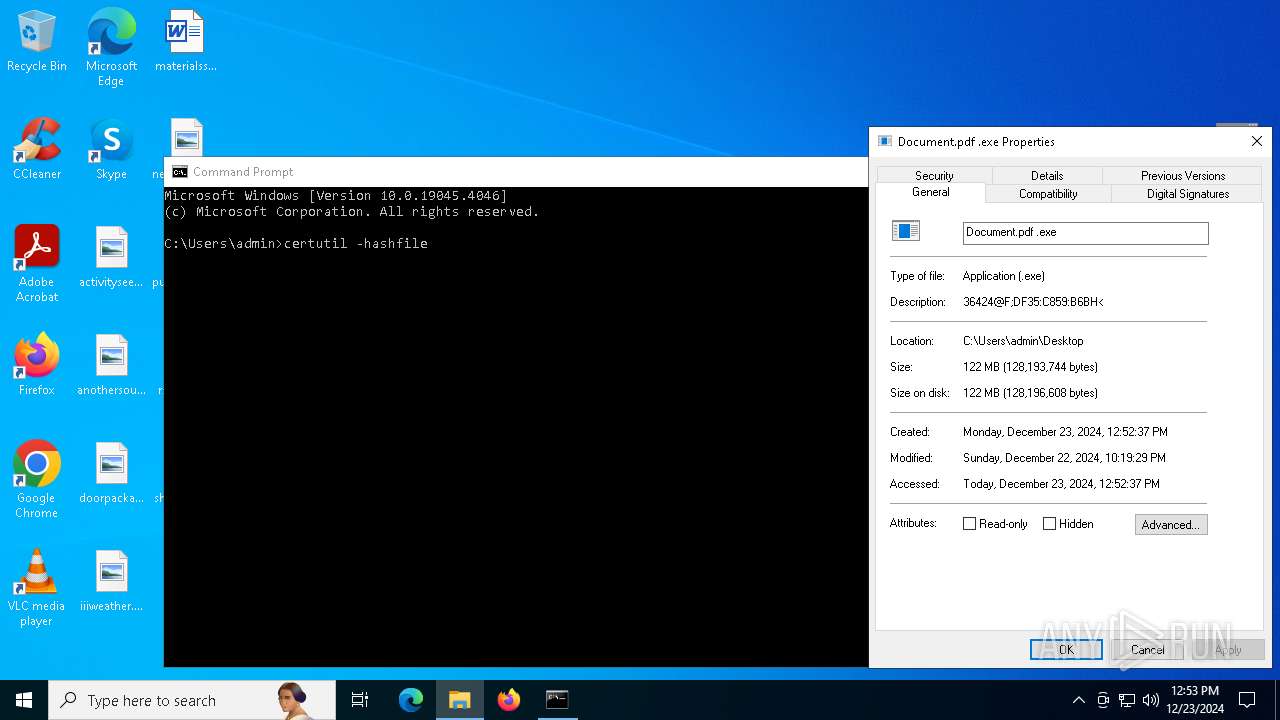Switch to Command Prompt taskbar icon

click(x=557, y=700)
